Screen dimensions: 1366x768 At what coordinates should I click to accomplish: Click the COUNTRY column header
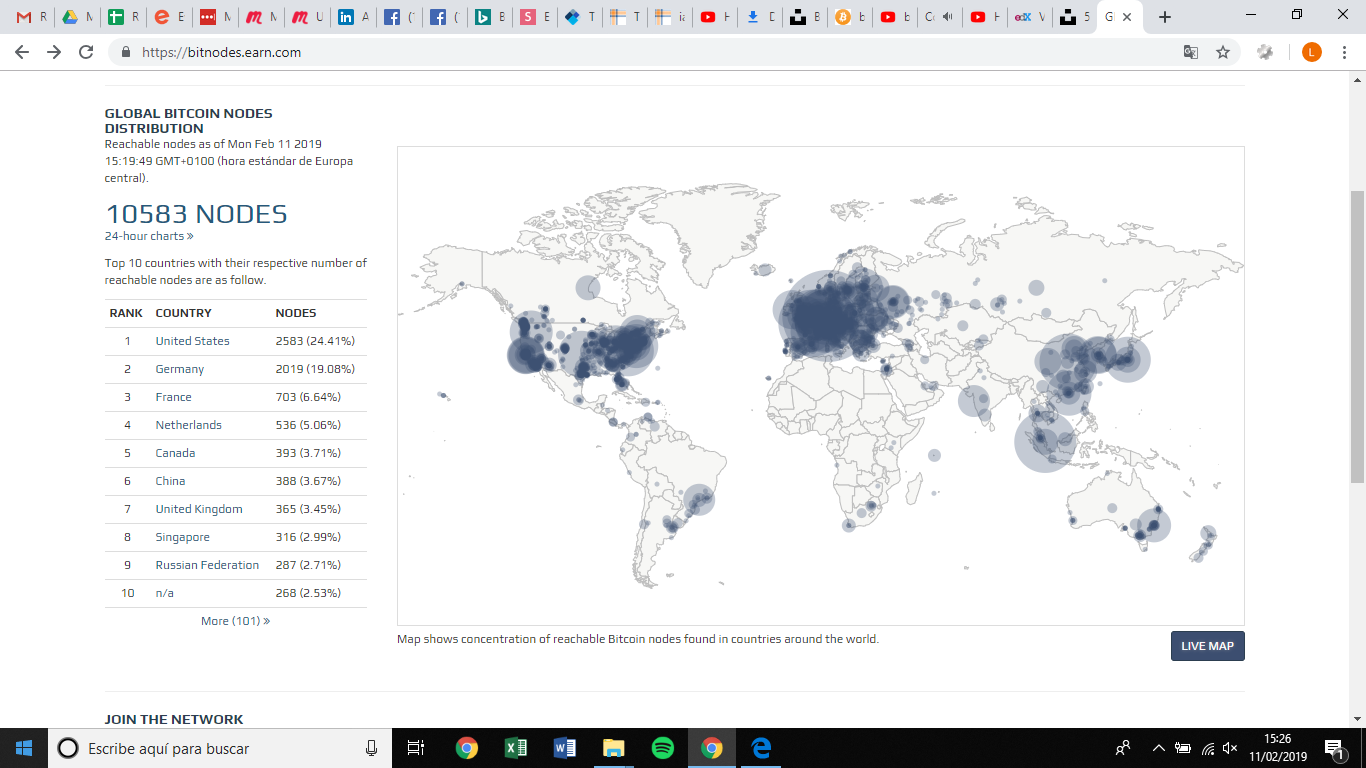pos(184,313)
